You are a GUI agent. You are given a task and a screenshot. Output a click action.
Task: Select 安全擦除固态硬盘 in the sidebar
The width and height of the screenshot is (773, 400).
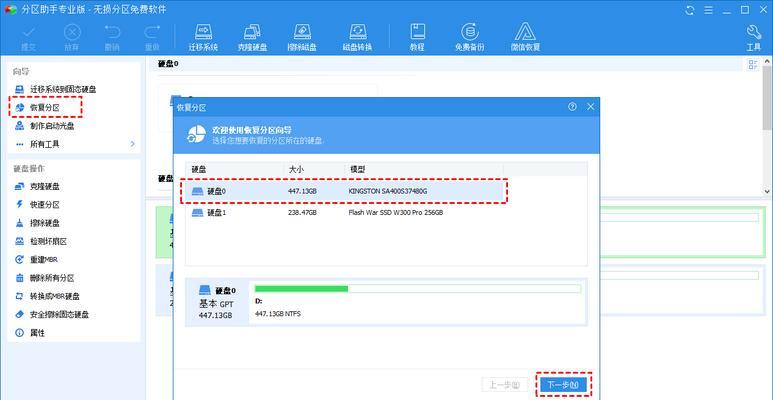click(51, 314)
